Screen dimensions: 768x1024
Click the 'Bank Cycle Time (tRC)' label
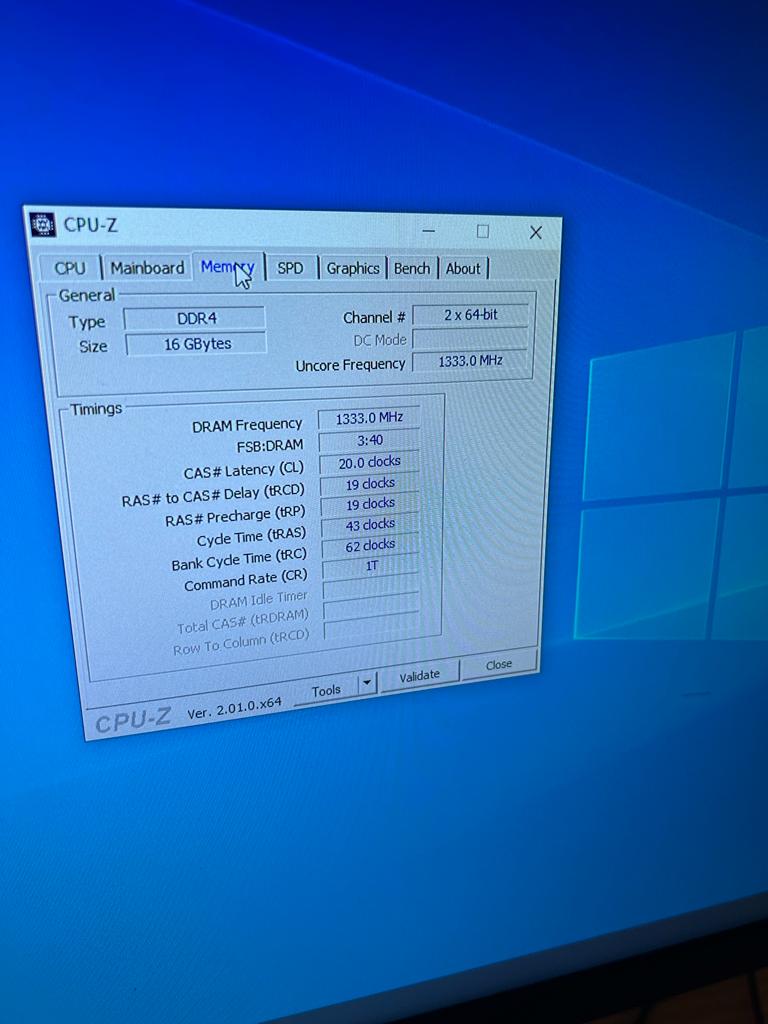click(239, 560)
